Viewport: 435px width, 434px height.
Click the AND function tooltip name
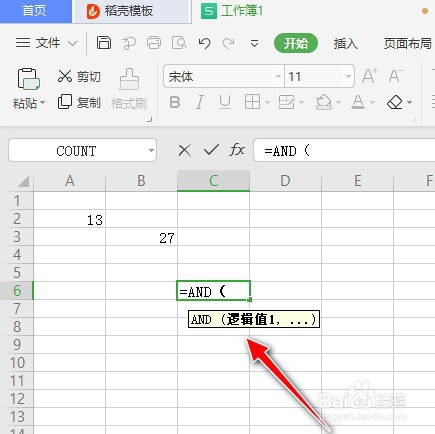(201, 319)
